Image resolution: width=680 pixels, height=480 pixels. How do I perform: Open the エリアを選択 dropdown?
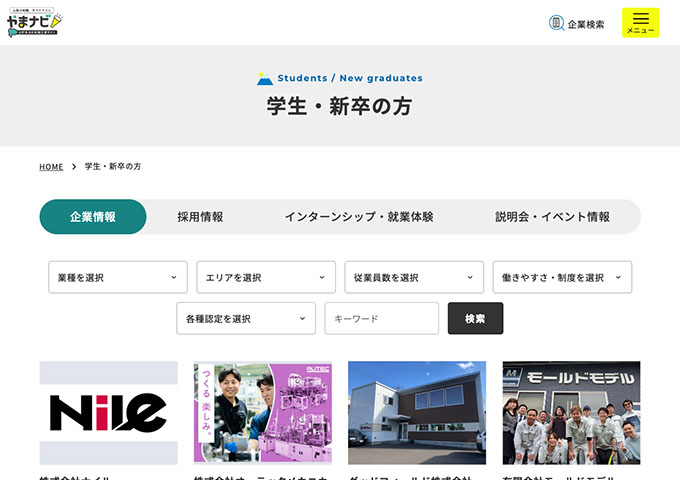(266, 277)
